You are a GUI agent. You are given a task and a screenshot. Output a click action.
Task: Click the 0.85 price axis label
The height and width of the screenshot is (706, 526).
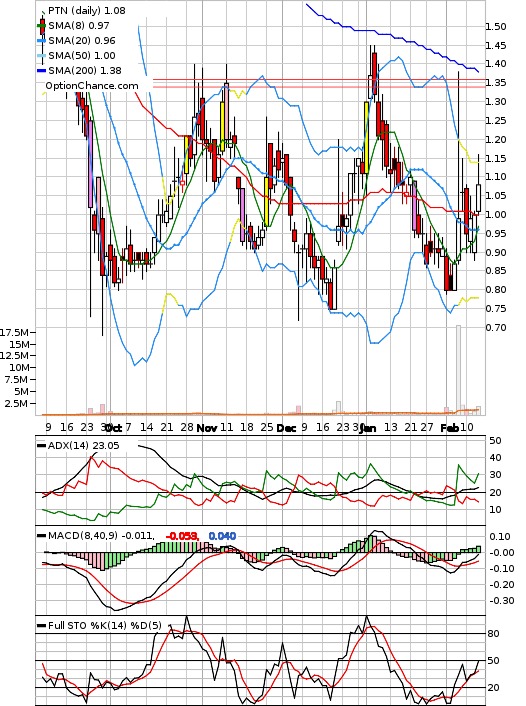click(x=496, y=271)
